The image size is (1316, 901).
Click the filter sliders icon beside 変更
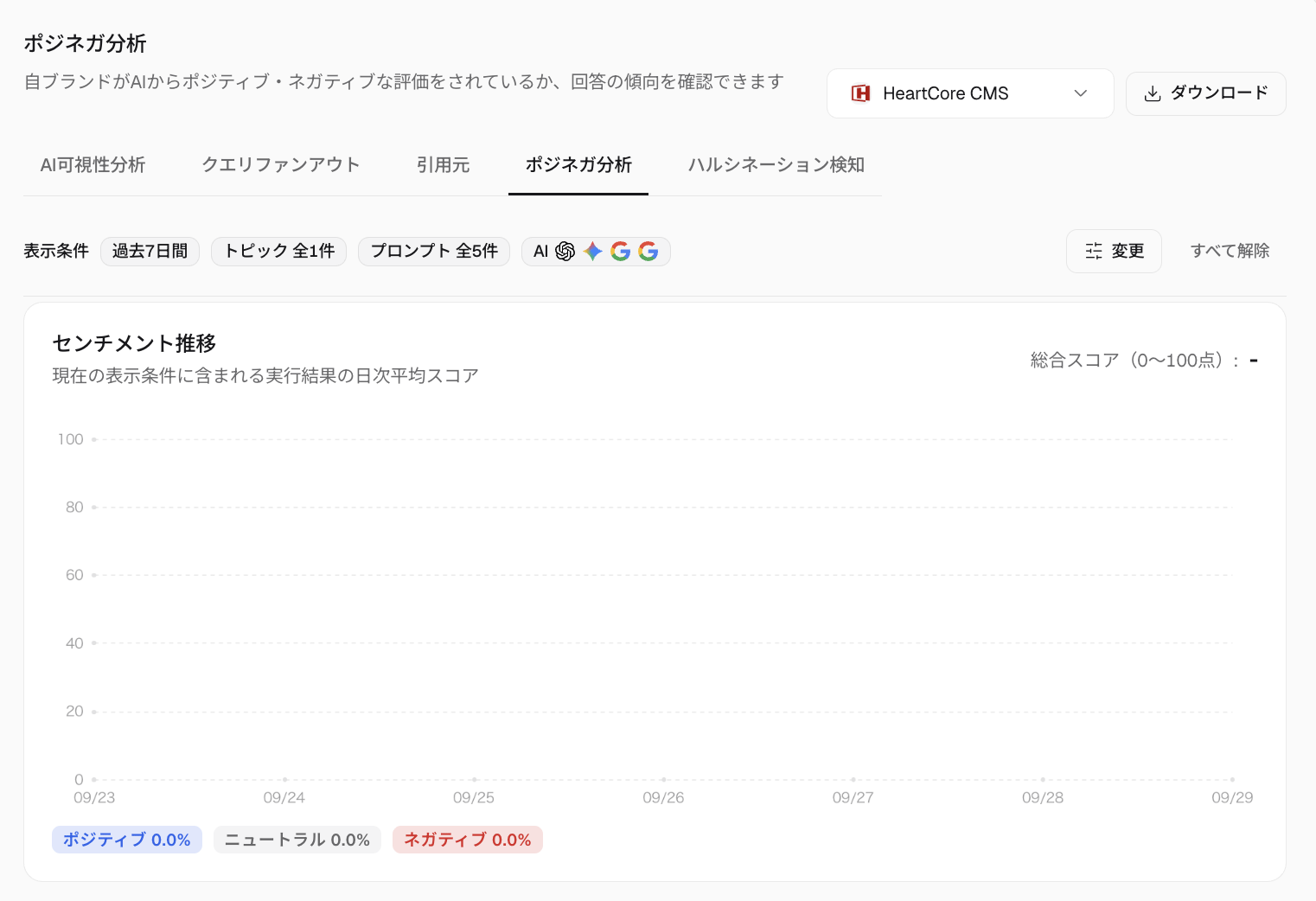tap(1094, 251)
